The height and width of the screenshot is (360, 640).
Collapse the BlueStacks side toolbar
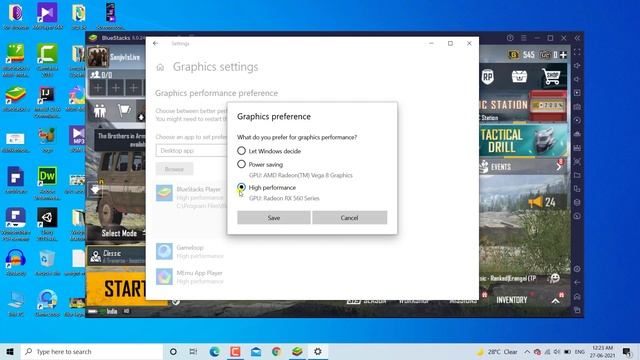577,38
